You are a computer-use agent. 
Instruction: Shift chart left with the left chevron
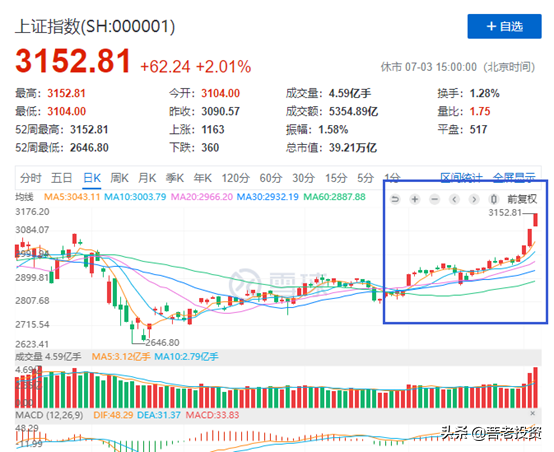454,199
